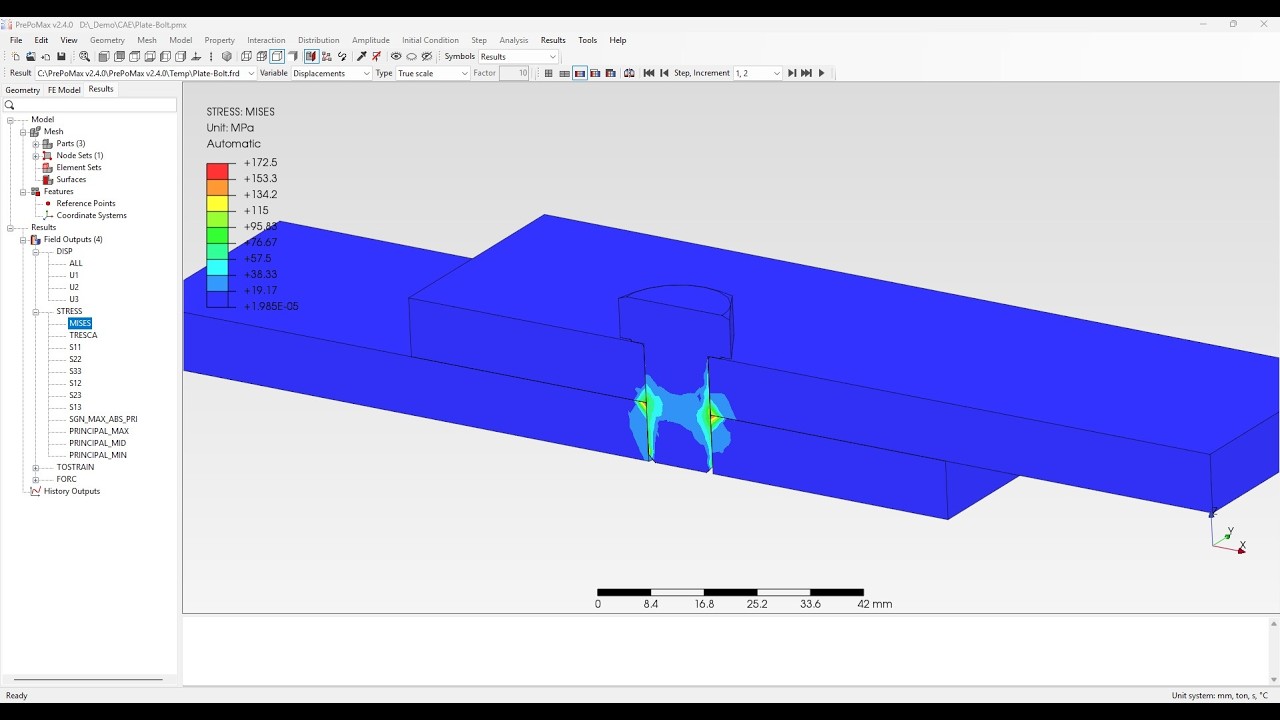
Task: Toggle the deformed with undeformed solid view
Action: coord(611,73)
